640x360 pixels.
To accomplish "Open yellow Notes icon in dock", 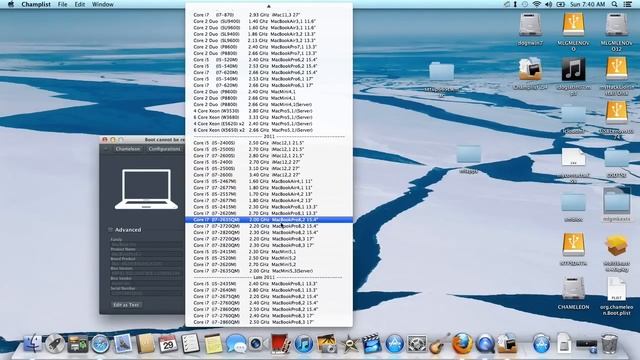I will (213, 344).
